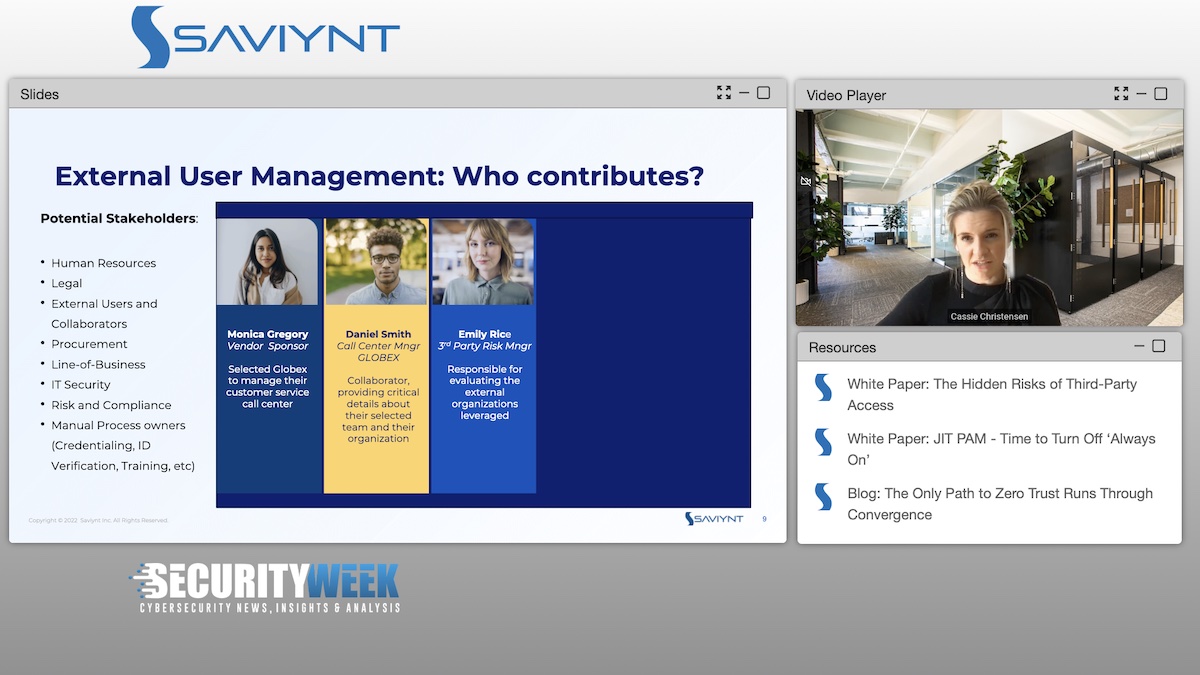
Task: Click the fullscreen icon in Slides panel
Action: tap(724, 93)
